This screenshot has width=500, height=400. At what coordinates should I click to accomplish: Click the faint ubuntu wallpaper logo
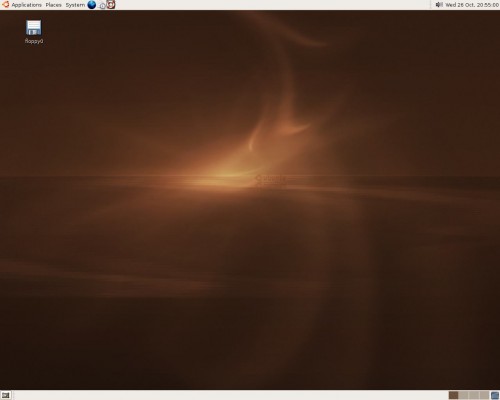(271, 179)
